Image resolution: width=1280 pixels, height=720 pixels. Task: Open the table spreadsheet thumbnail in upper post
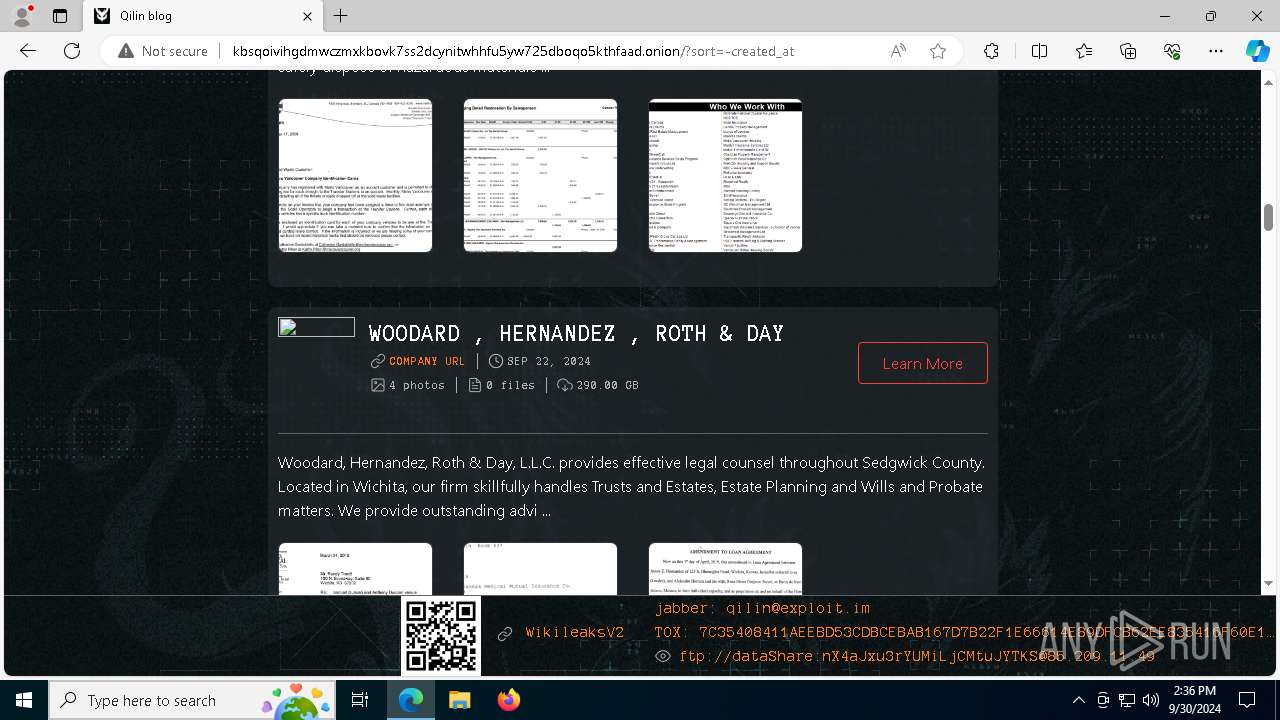540,175
